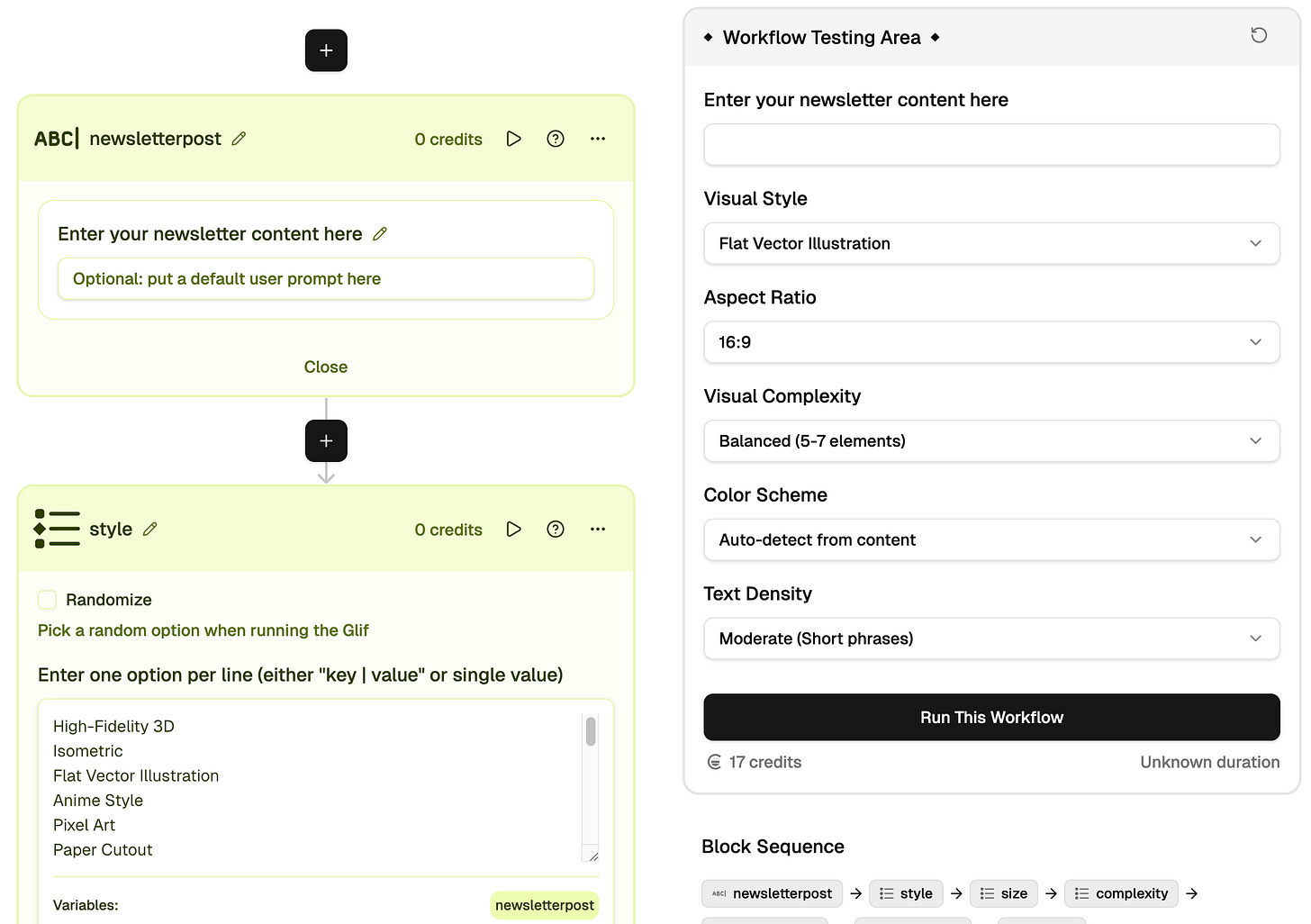The width and height of the screenshot is (1311, 924).
Task: Click the plus icon above the newsletterpost block
Action: click(x=326, y=50)
